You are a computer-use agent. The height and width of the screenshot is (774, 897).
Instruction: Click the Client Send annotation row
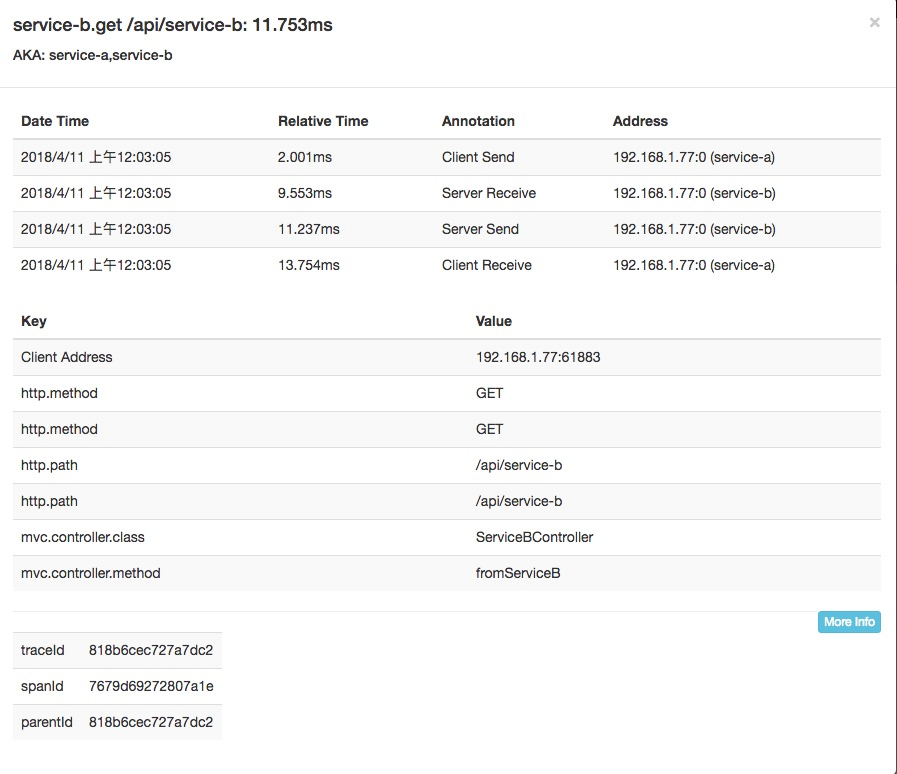pyautogui.click(x=478, y=157)
